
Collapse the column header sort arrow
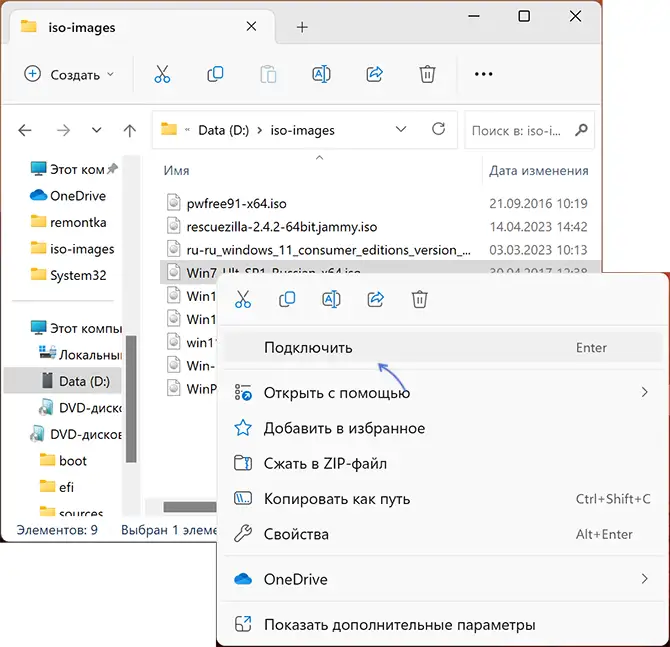[x=319, y=158]
